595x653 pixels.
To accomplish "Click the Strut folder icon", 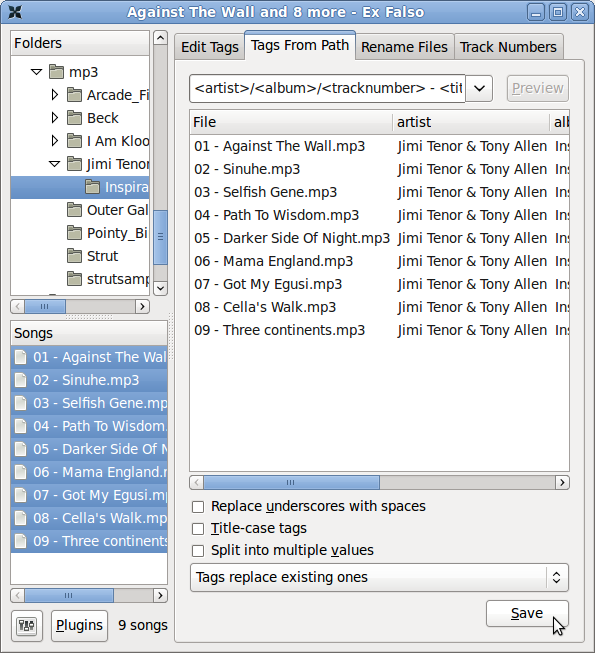I will (75, 256).
